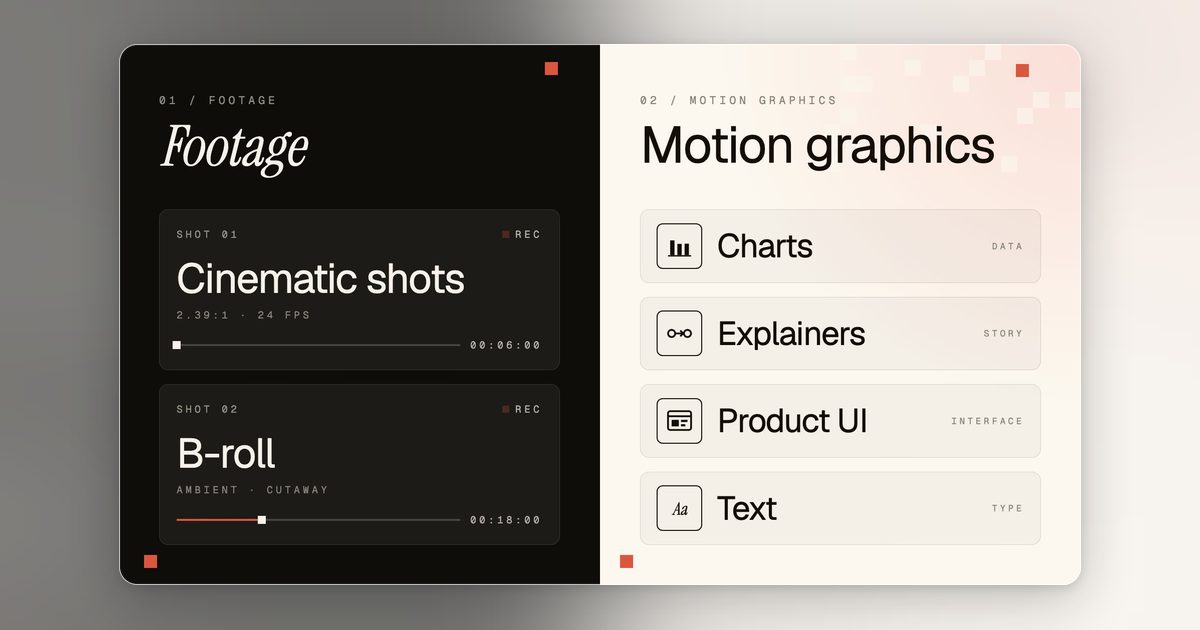The image size is (1200, 630).
Task: Select the "B-roll" title
Action: (226, 453)
